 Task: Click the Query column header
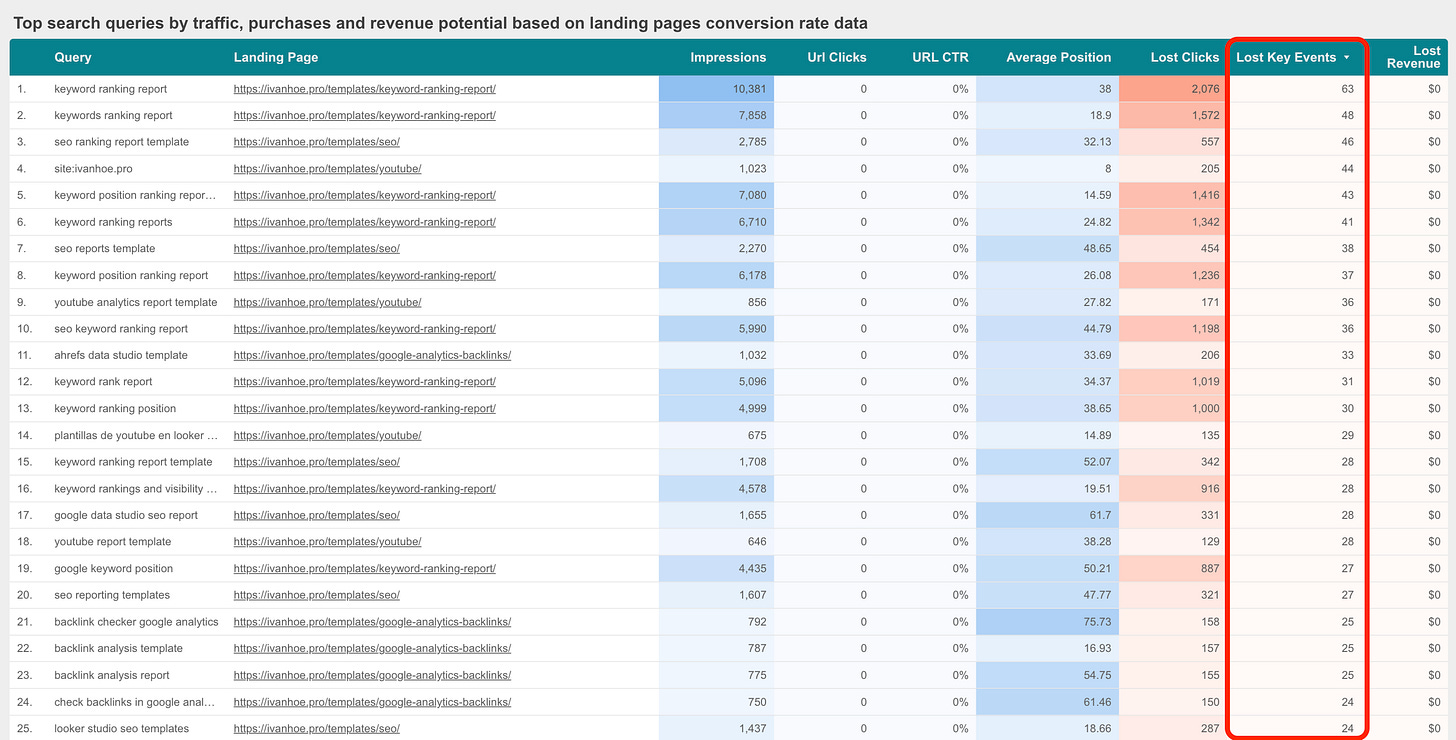(70, 57)
